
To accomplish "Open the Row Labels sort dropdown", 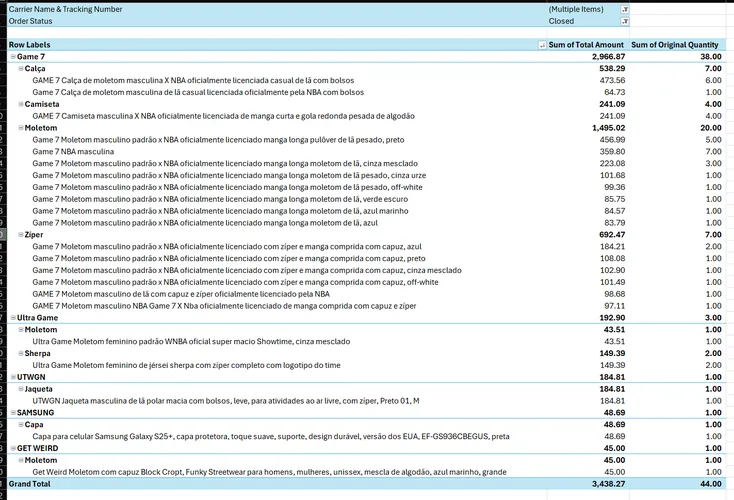I will tap(542, 45).
